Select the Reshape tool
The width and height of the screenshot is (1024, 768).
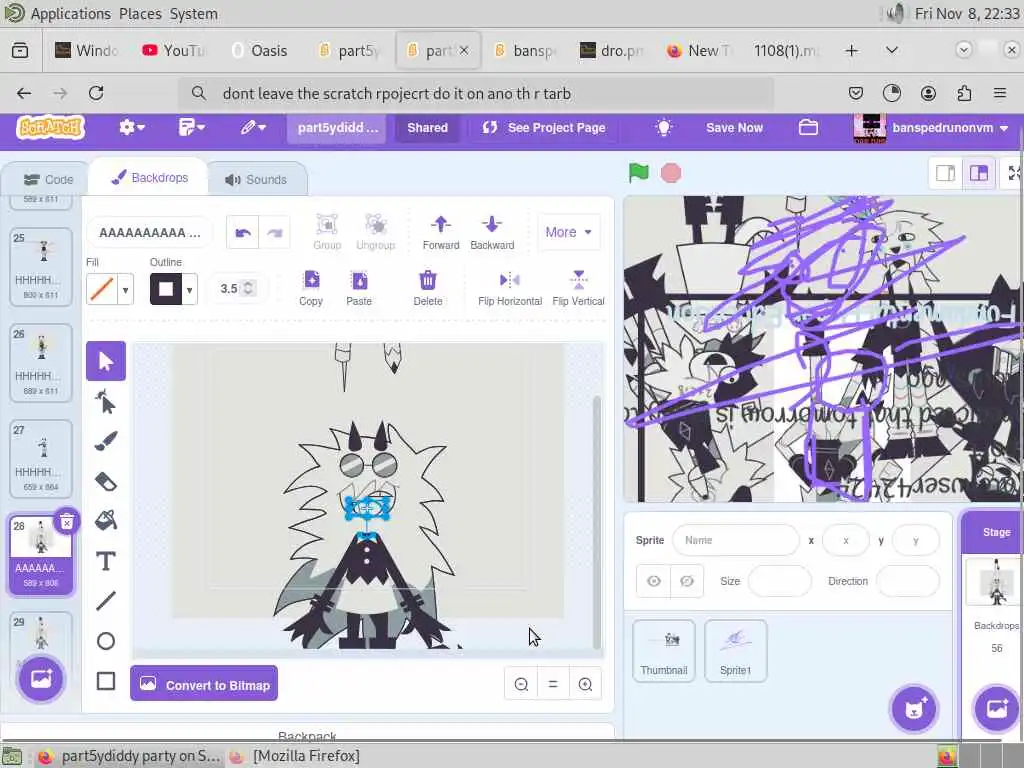106,402
